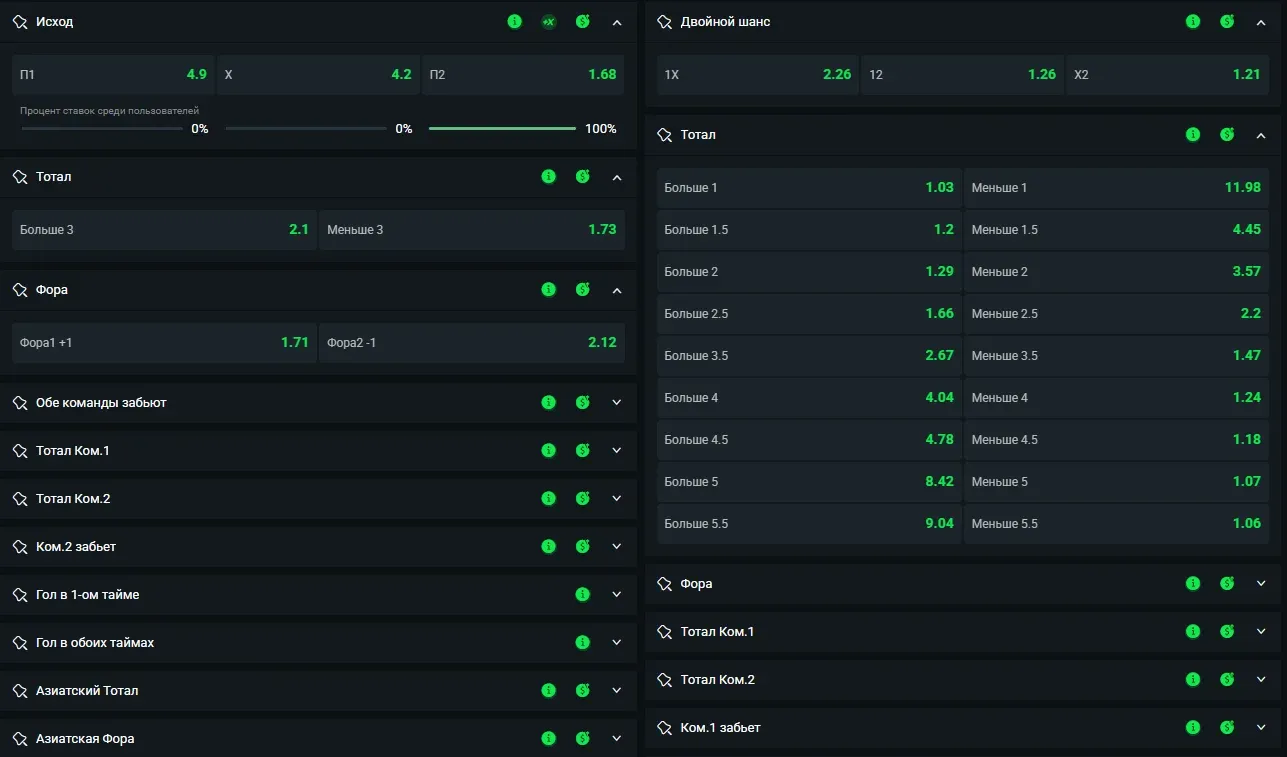
Task: Click the dollar icon for Двойной шанс
Action: click(x=1227, y=22)
